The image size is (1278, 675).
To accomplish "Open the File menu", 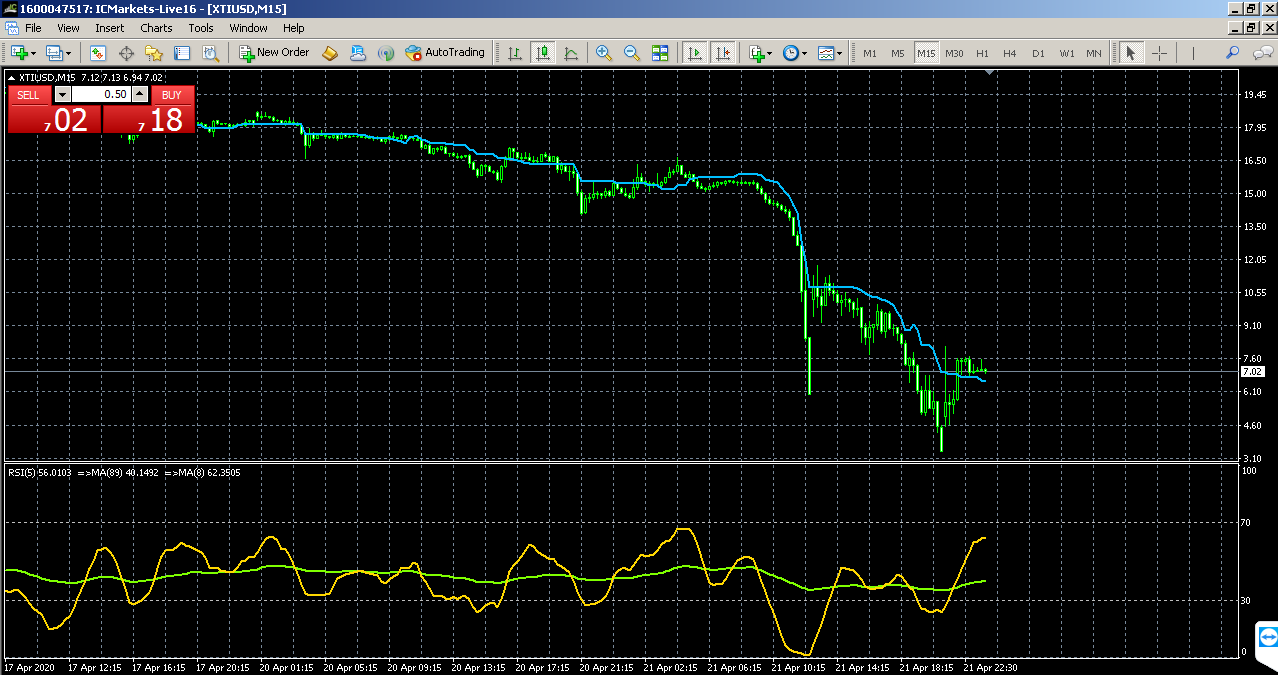I will (33, 28).
